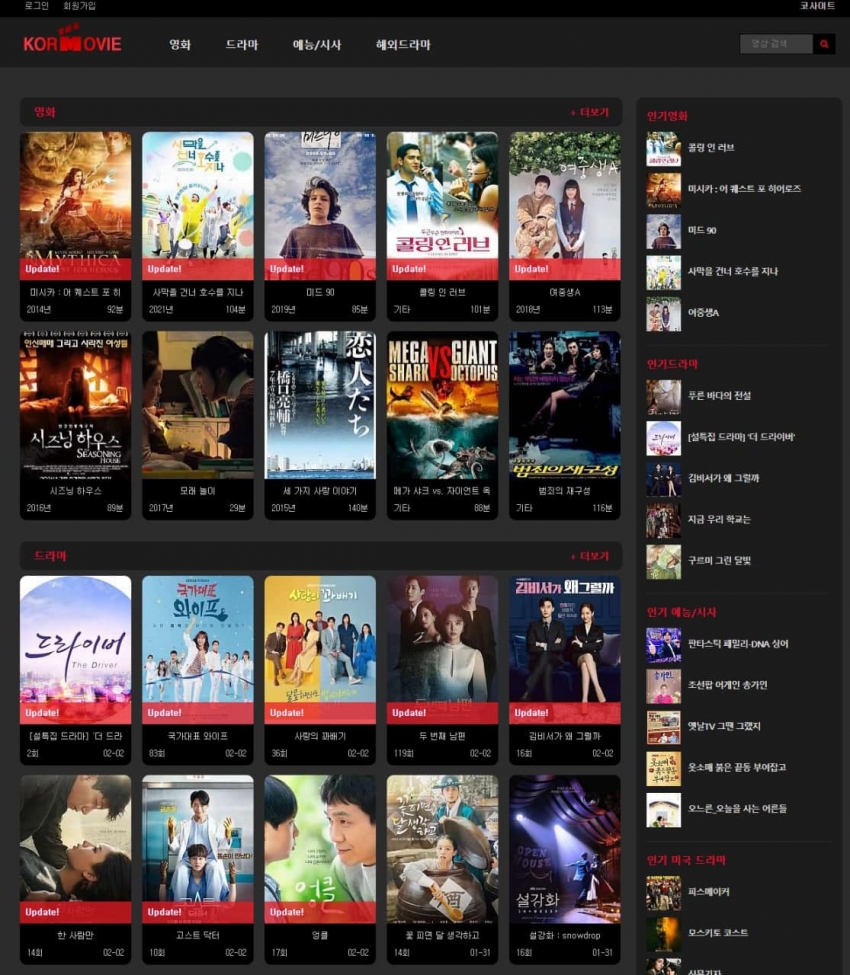Open the 범죄의 재구성 movie poster card
850x975 pixels.
(x=565, y=425)
